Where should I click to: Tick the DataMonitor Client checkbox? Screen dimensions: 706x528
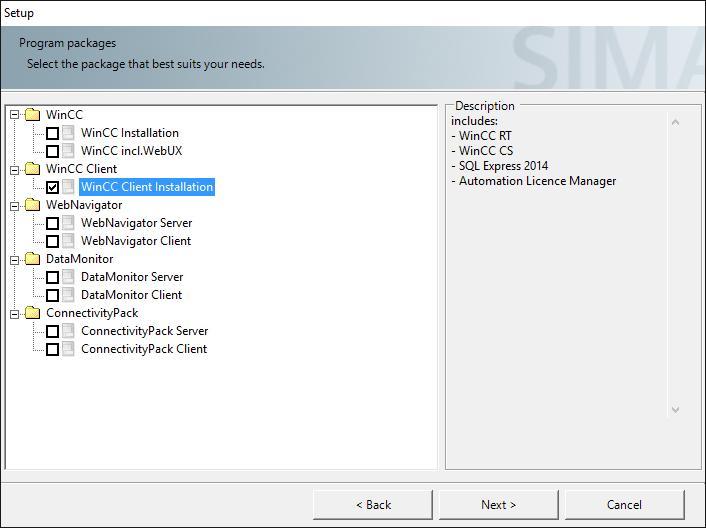coord(53,295)
